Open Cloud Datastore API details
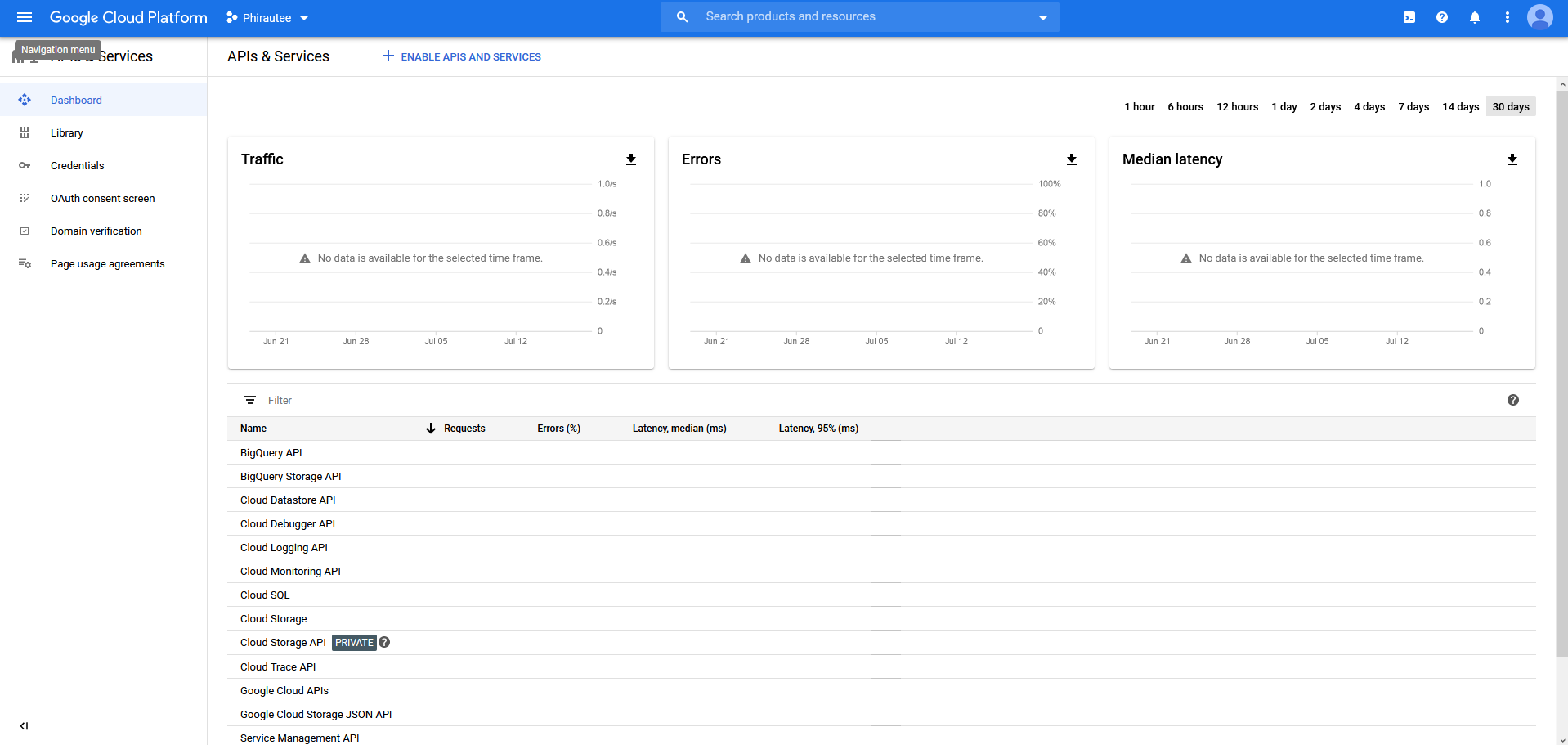 (288, 500)
